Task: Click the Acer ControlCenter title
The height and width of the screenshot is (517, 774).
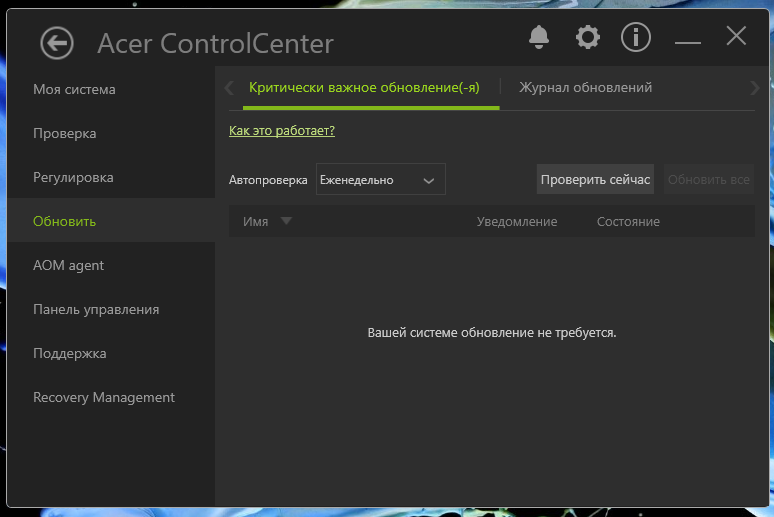Action: [x=215, y=43]
